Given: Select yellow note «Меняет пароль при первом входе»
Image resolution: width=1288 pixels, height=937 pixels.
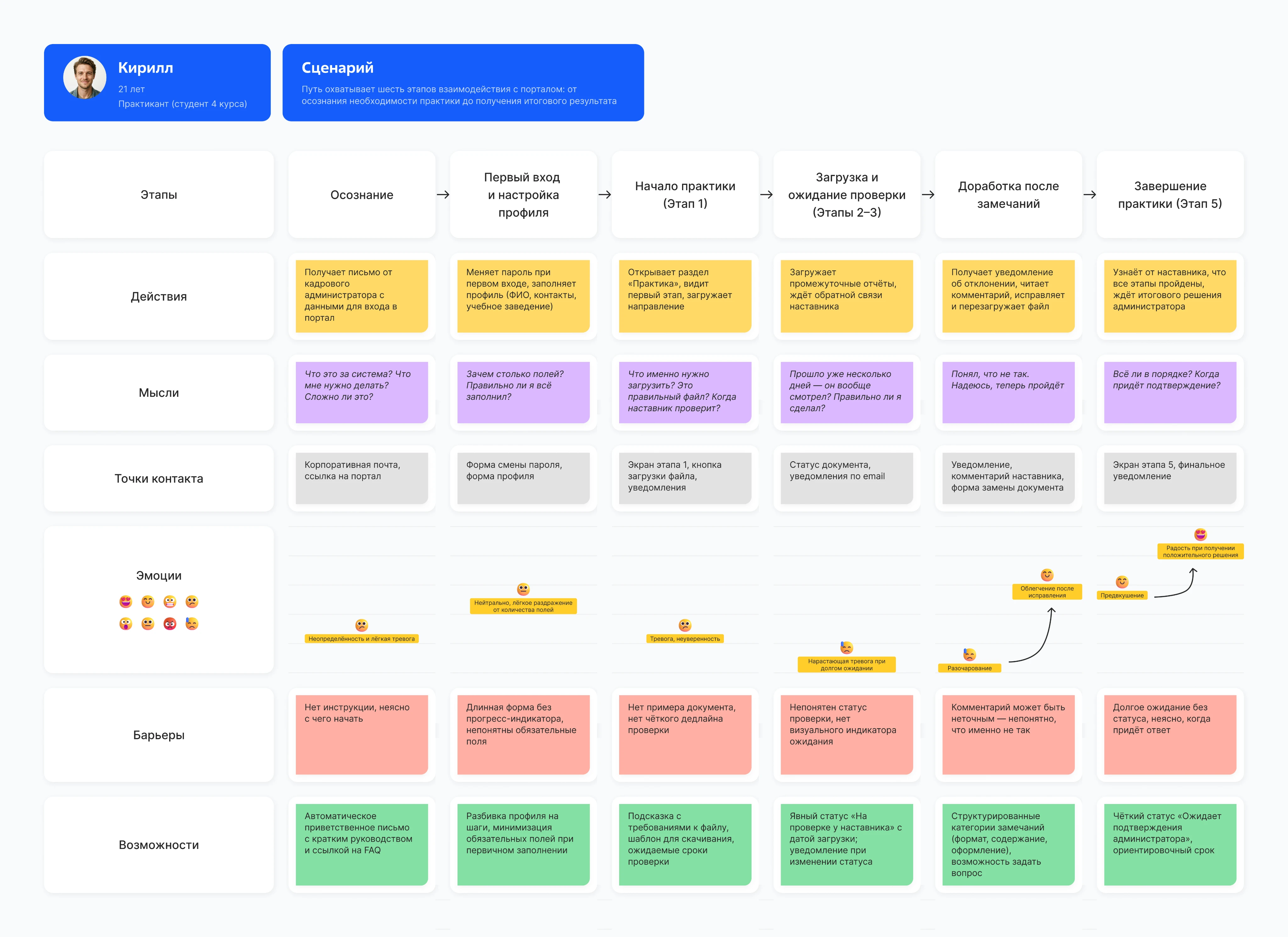Looking at the screenshot, I should coord(523,296).
